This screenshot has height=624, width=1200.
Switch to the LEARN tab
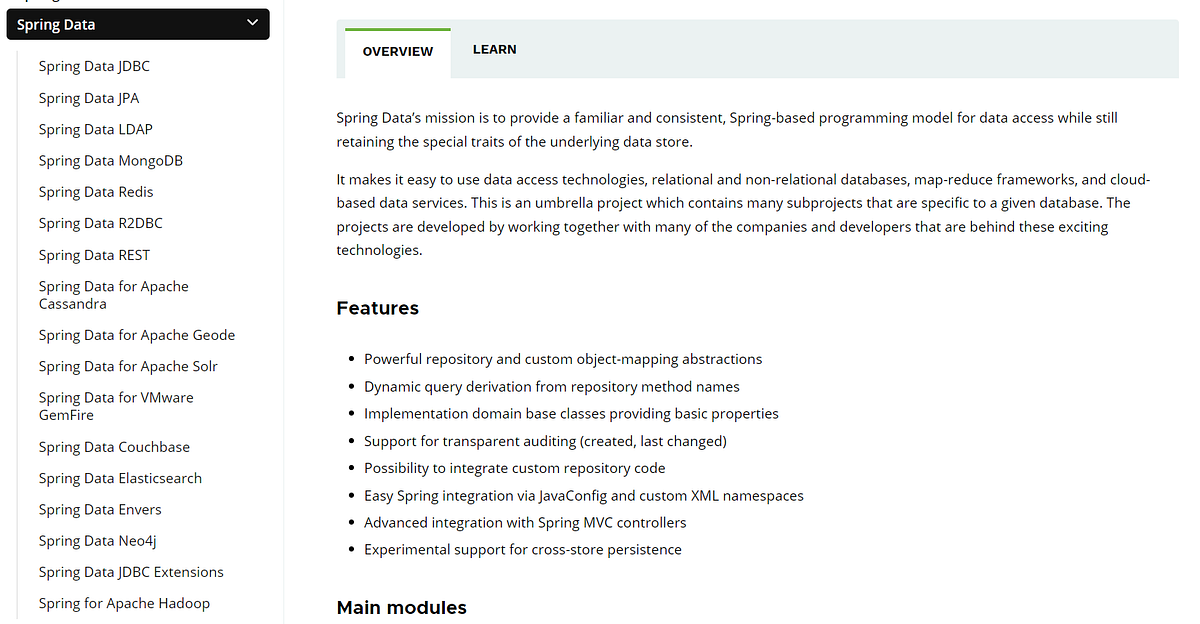point(494,48)
